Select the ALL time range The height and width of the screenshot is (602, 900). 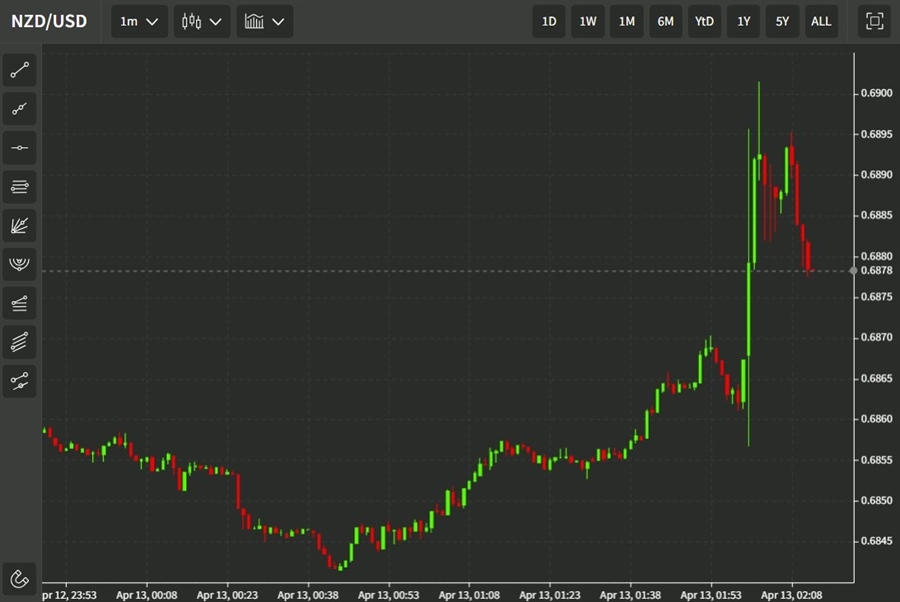(821, 21)
